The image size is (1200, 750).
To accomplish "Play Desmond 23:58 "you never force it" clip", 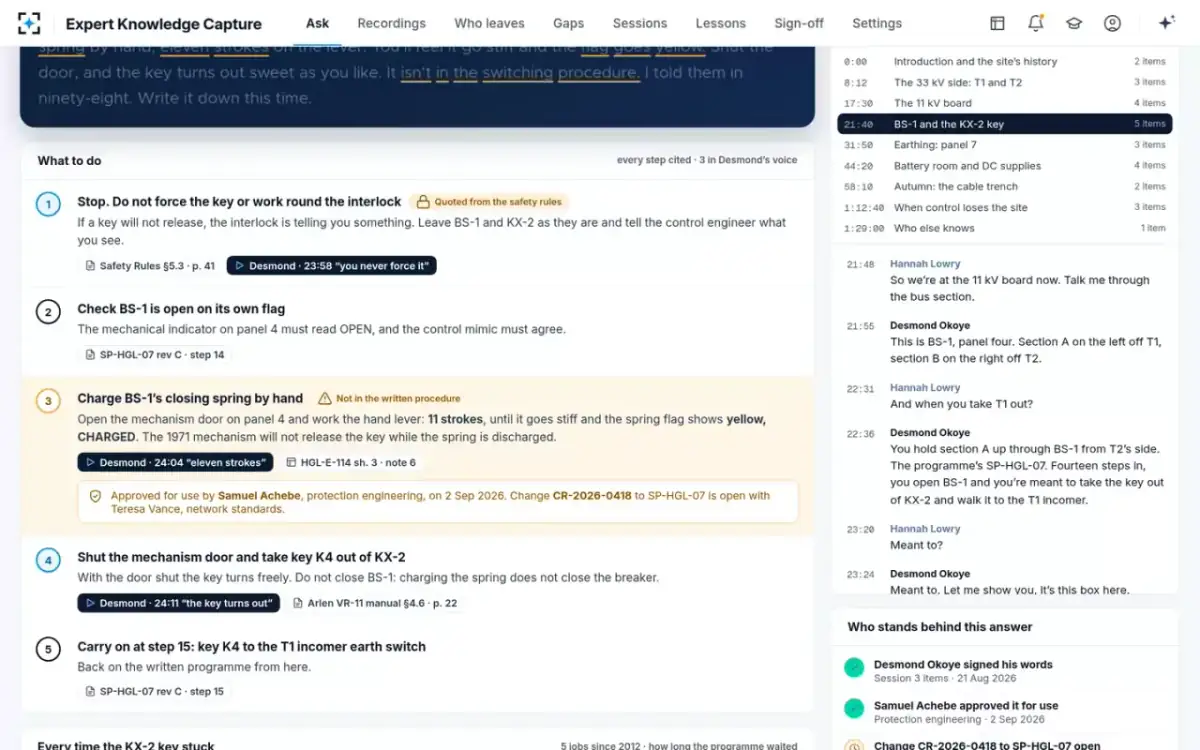I will click(x=332, y=266).
